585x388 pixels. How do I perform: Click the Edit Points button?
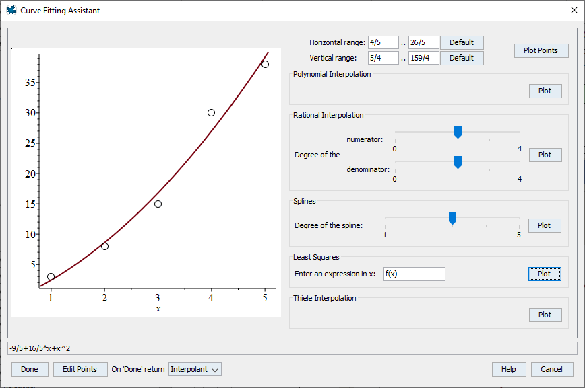point(80,369)
